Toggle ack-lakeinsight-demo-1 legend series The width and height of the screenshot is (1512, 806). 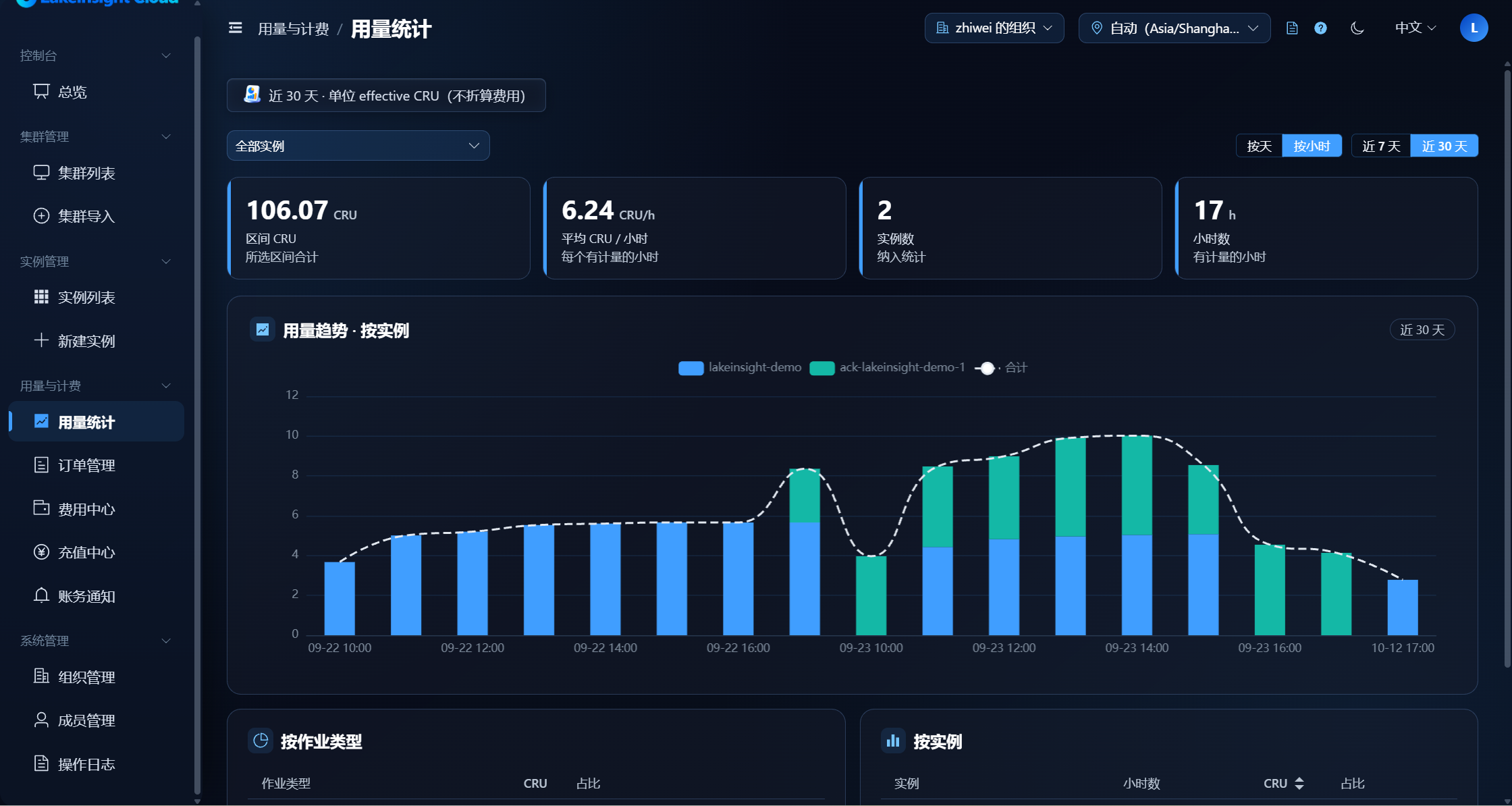[x=887, y=367]
